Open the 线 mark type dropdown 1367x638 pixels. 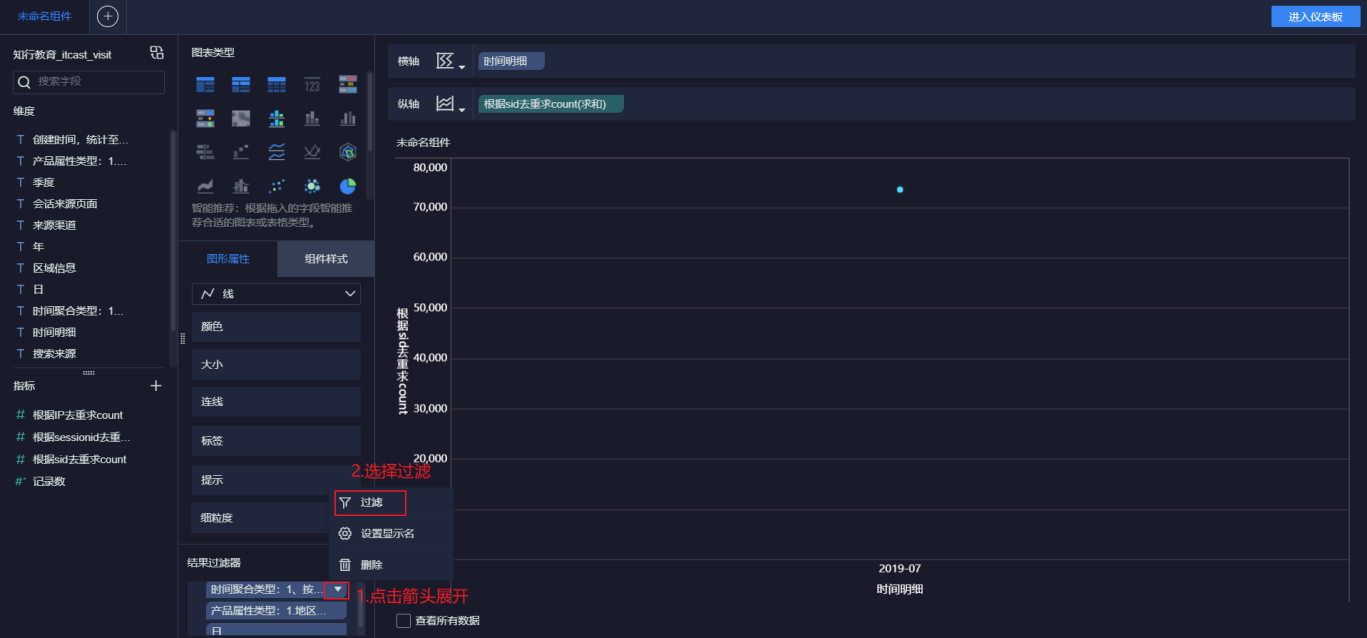pyautogui.click(x=276, y=294)
